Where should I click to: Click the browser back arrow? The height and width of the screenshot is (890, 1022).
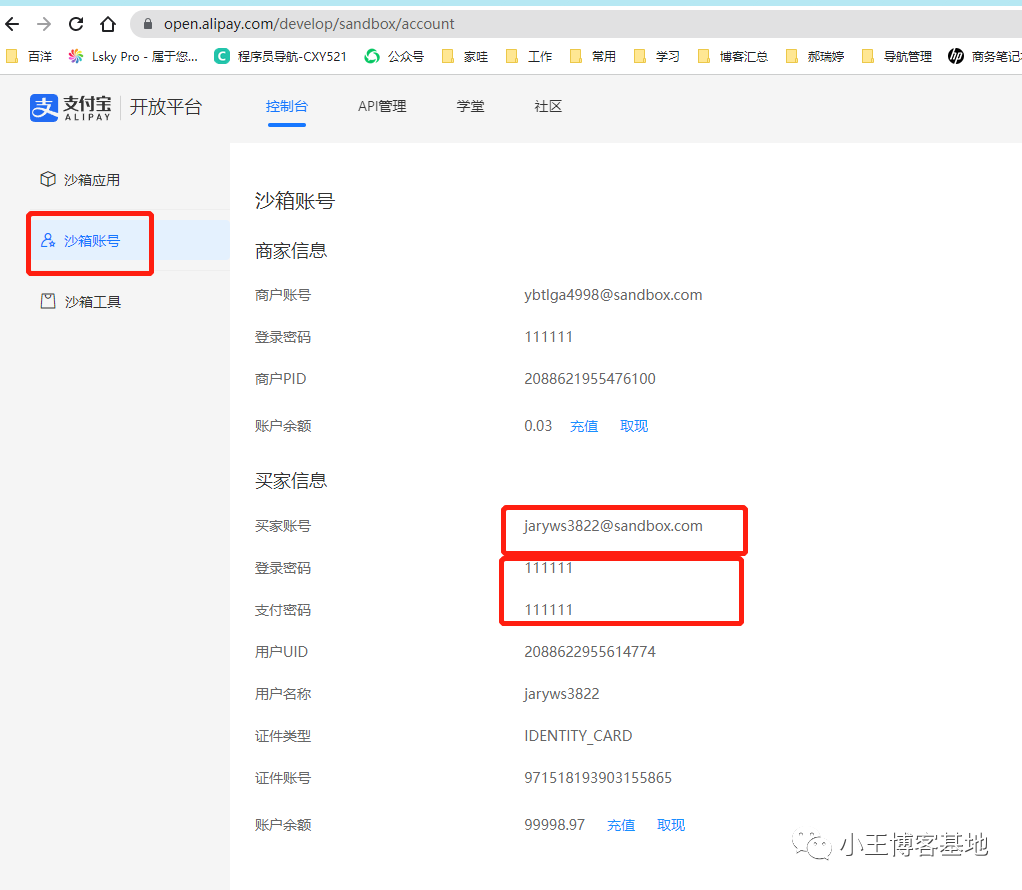(x=12, y=24)
